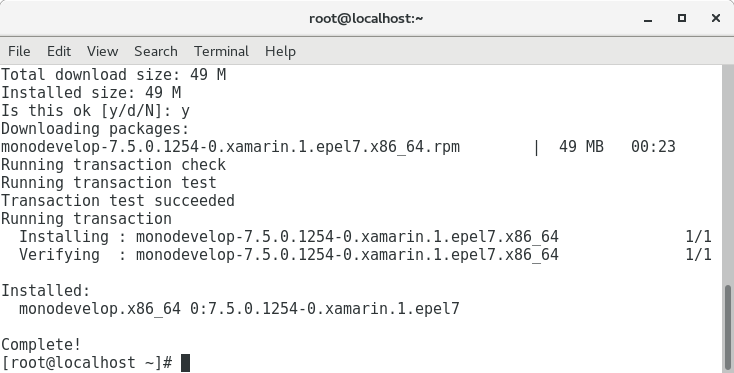Click the 'Is this ok [y/d/N]' line
Image resolution: width=734 pixels, height=373 pixels.
[95, 110]
